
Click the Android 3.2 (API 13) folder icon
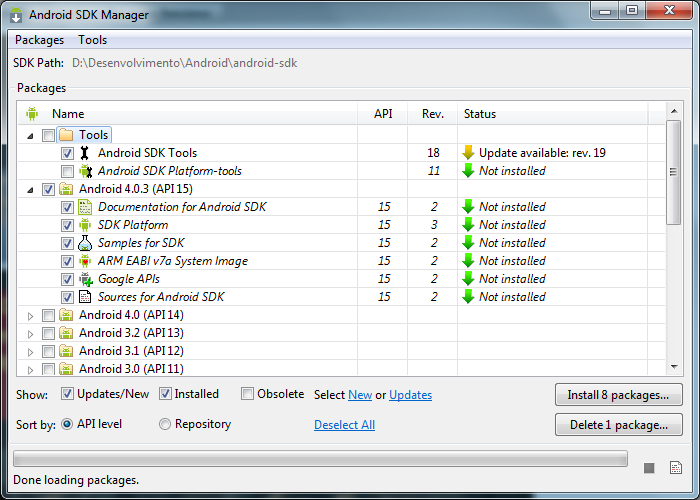pos(66,333)
